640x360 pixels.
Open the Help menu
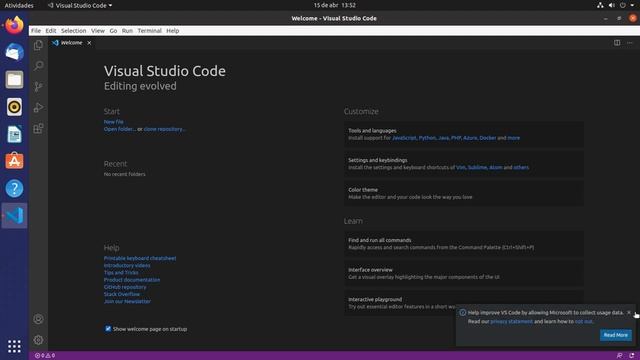[x=173, y=31]
